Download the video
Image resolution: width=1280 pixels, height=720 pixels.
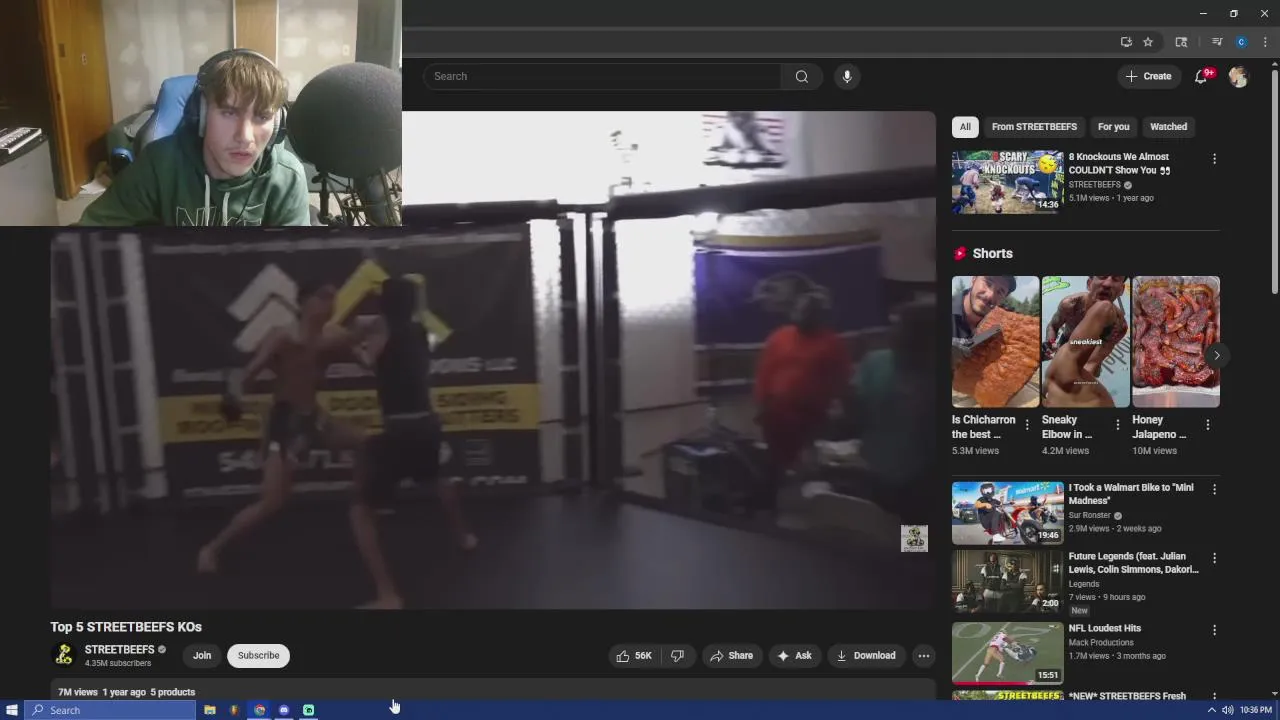click(866, 656)
